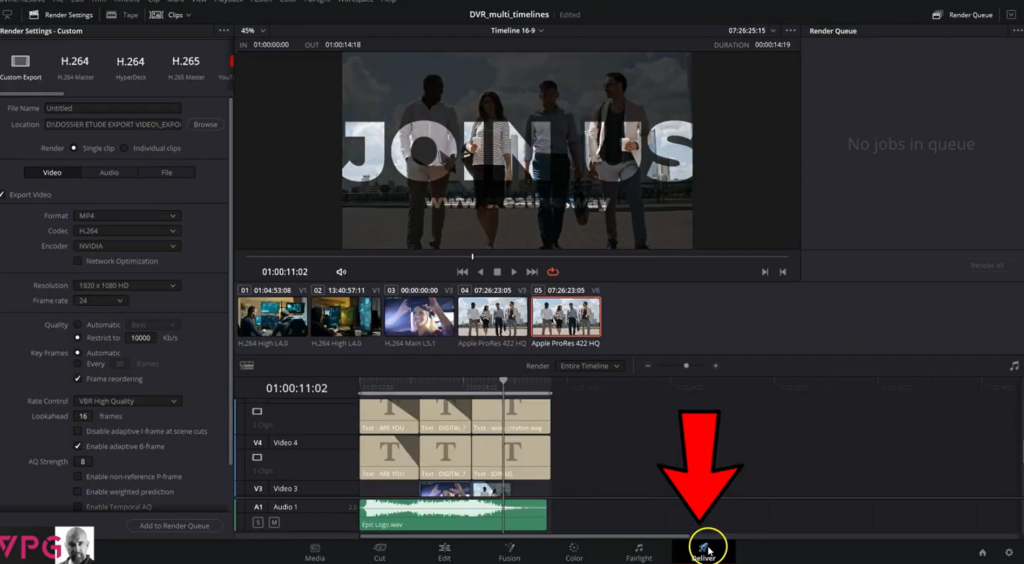This screenshot has width=1024, height=564.
Task: Open the Edit page icon
Action: pos(444,549)
